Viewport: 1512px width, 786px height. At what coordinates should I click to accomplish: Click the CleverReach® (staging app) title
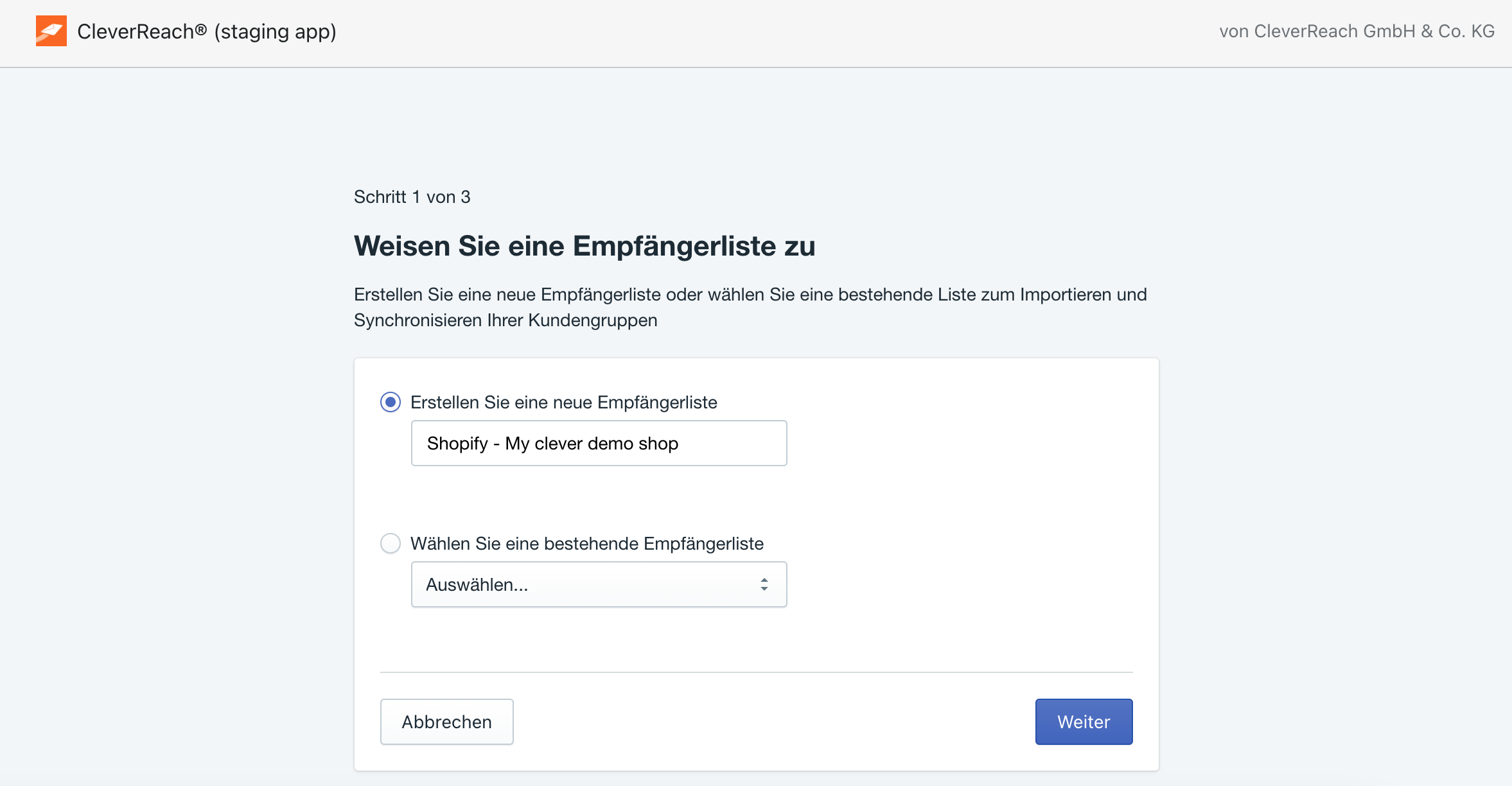207,31
